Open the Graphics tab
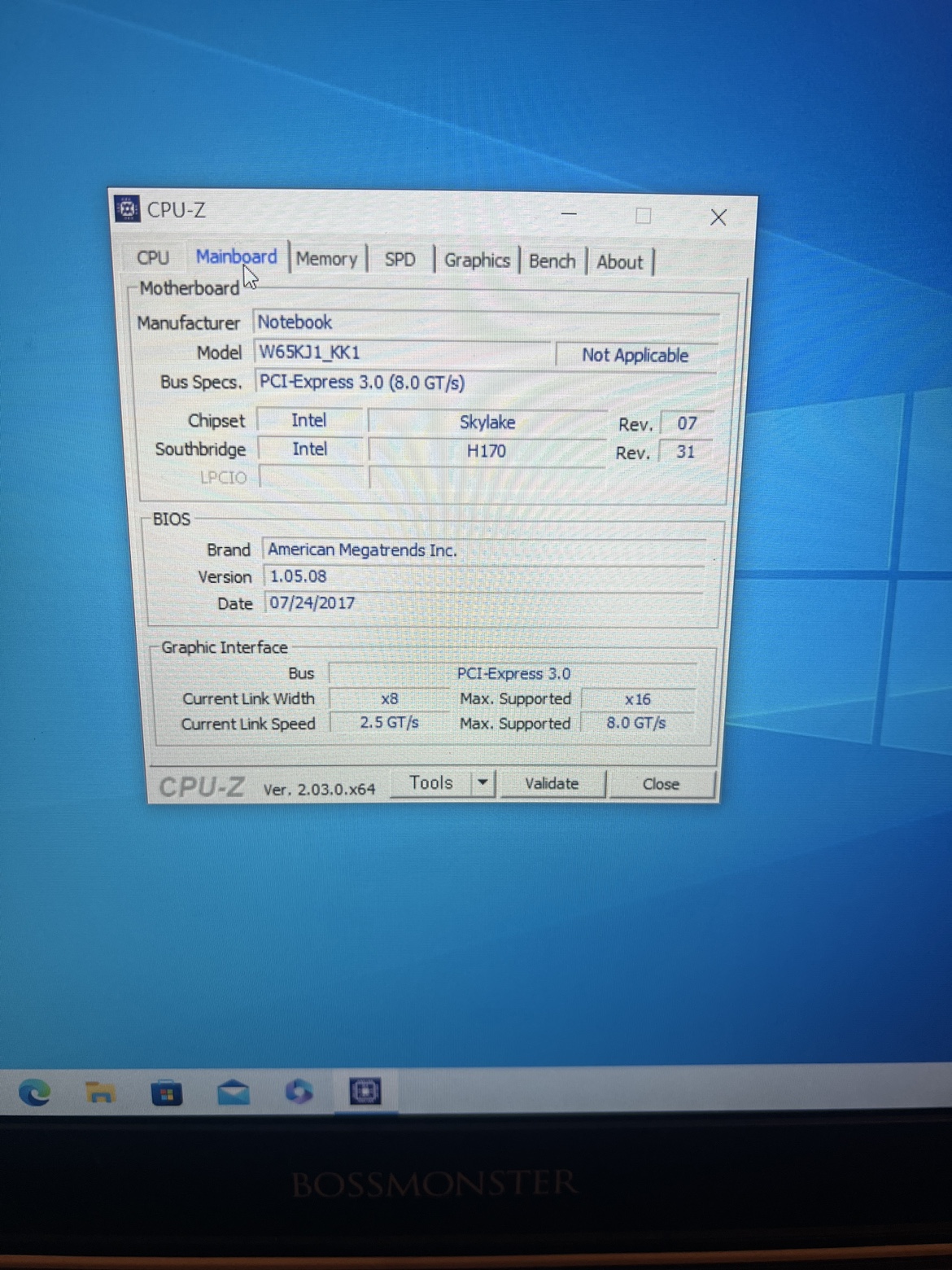Screen dimensions: 952x1270 477,261
